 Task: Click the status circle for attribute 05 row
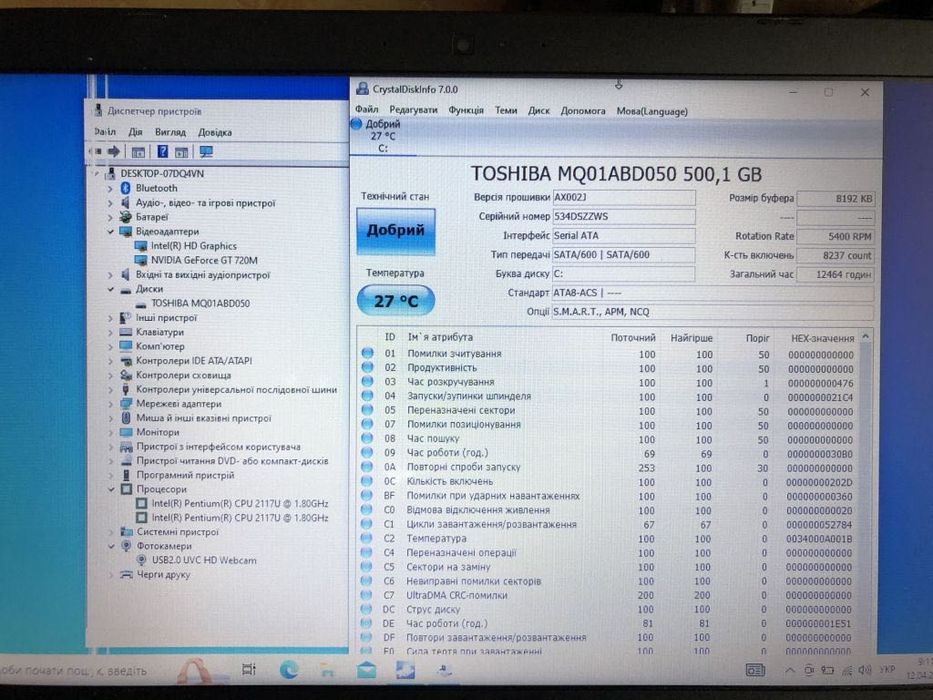[368, 410]
